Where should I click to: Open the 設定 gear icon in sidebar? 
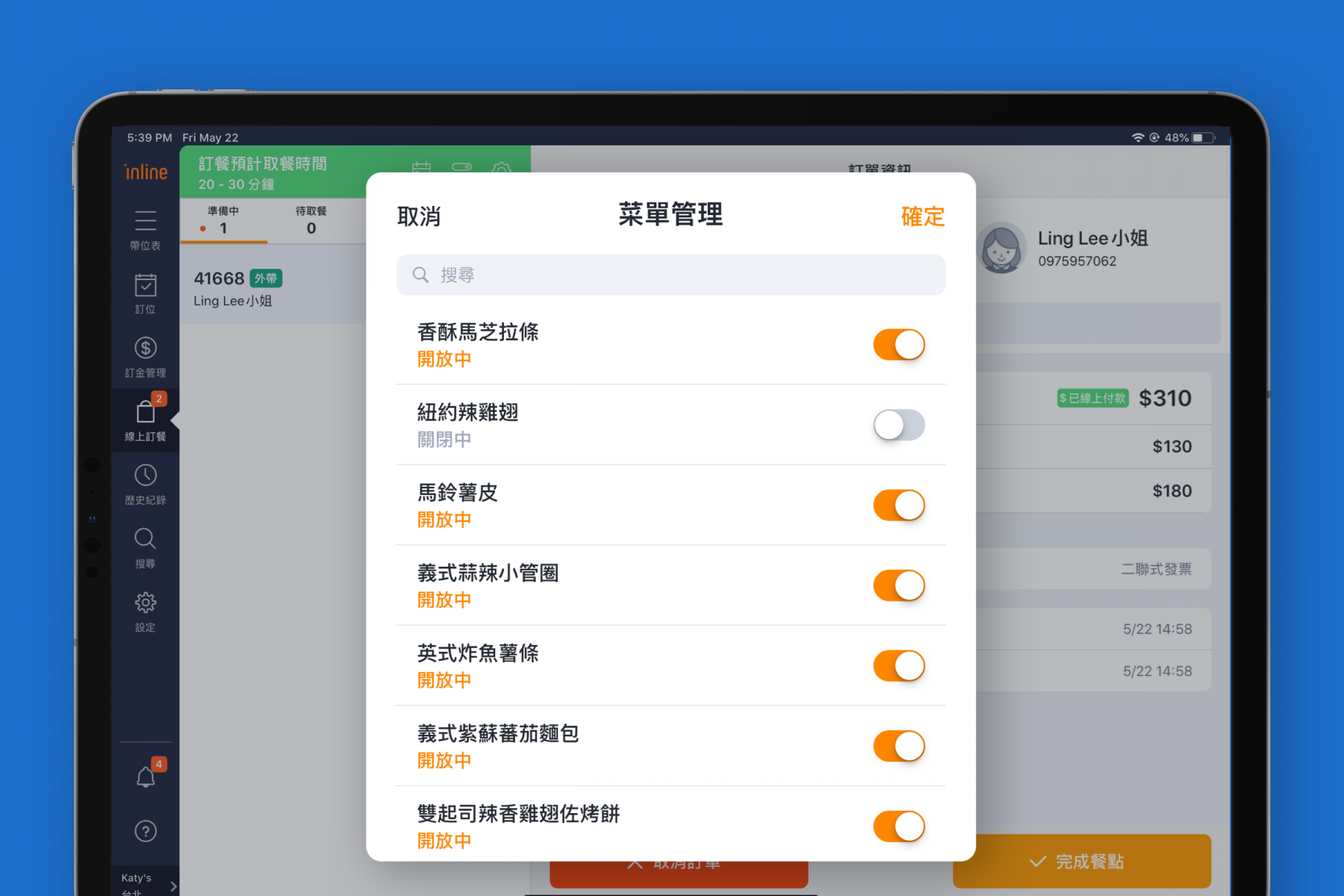click(145, 603)
